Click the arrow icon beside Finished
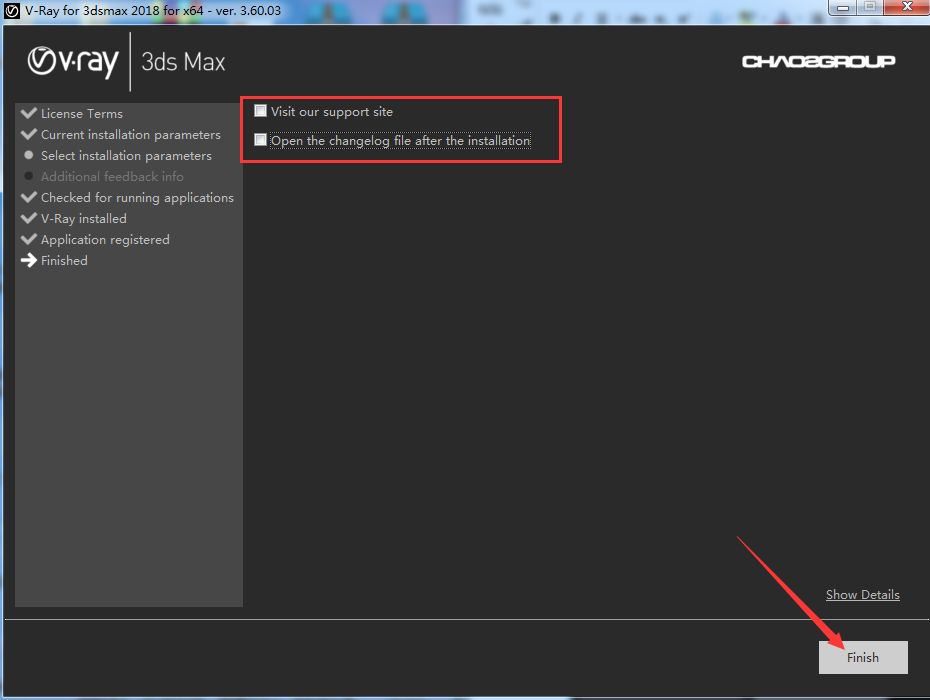This screenshot has width=930, height=700. point(28,260)
